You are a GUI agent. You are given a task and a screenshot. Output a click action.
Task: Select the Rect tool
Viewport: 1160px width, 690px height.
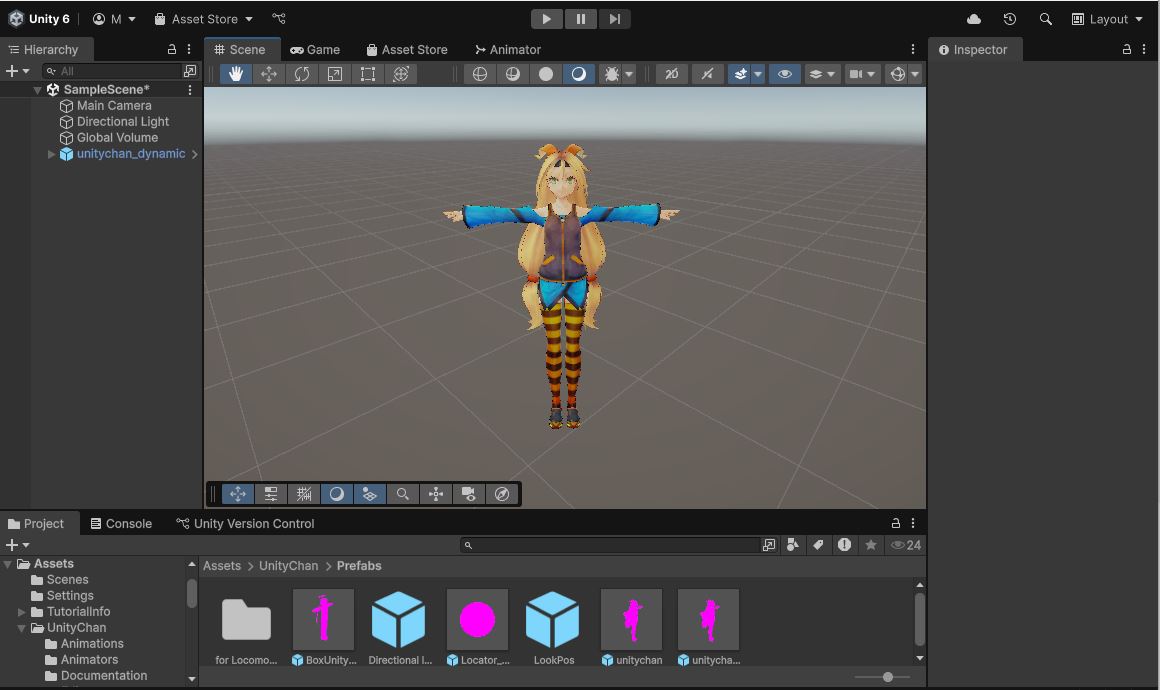(368, 74)
